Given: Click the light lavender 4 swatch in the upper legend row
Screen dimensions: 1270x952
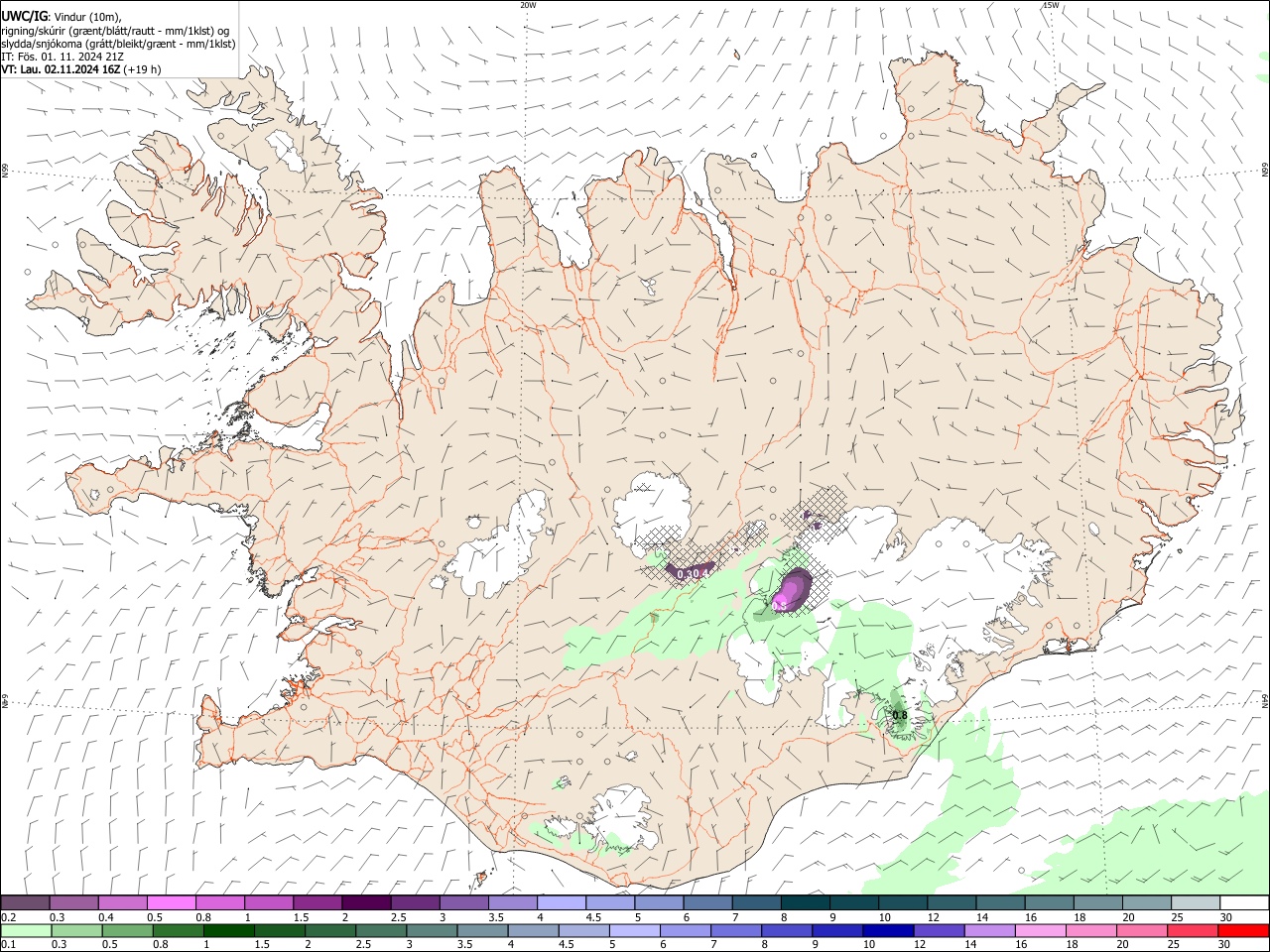Looking at the screenshot, I should tap(561, 902).
